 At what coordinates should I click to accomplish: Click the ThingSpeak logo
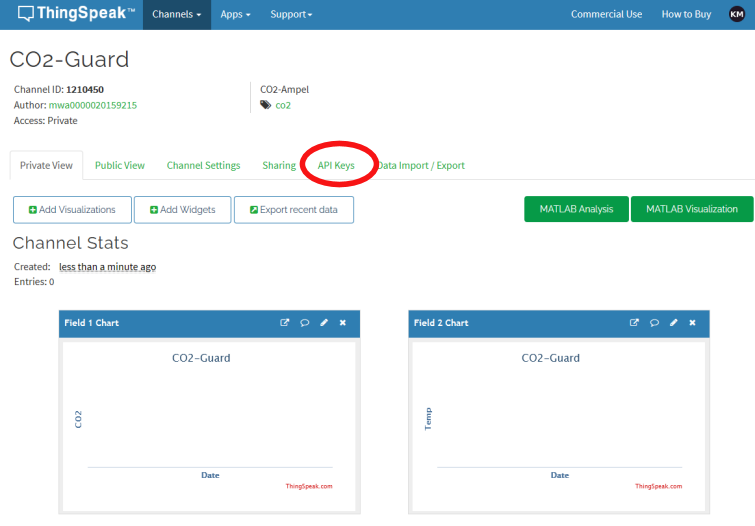(x=76, y=13)
